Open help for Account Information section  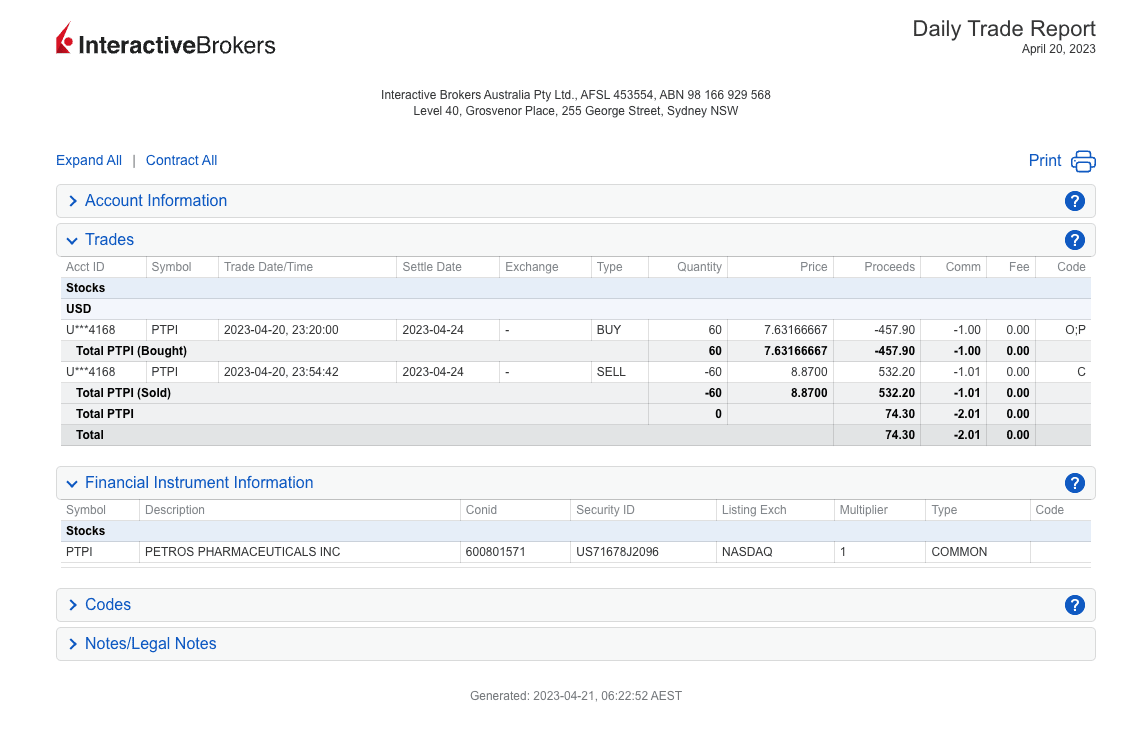coord(1075,201)
